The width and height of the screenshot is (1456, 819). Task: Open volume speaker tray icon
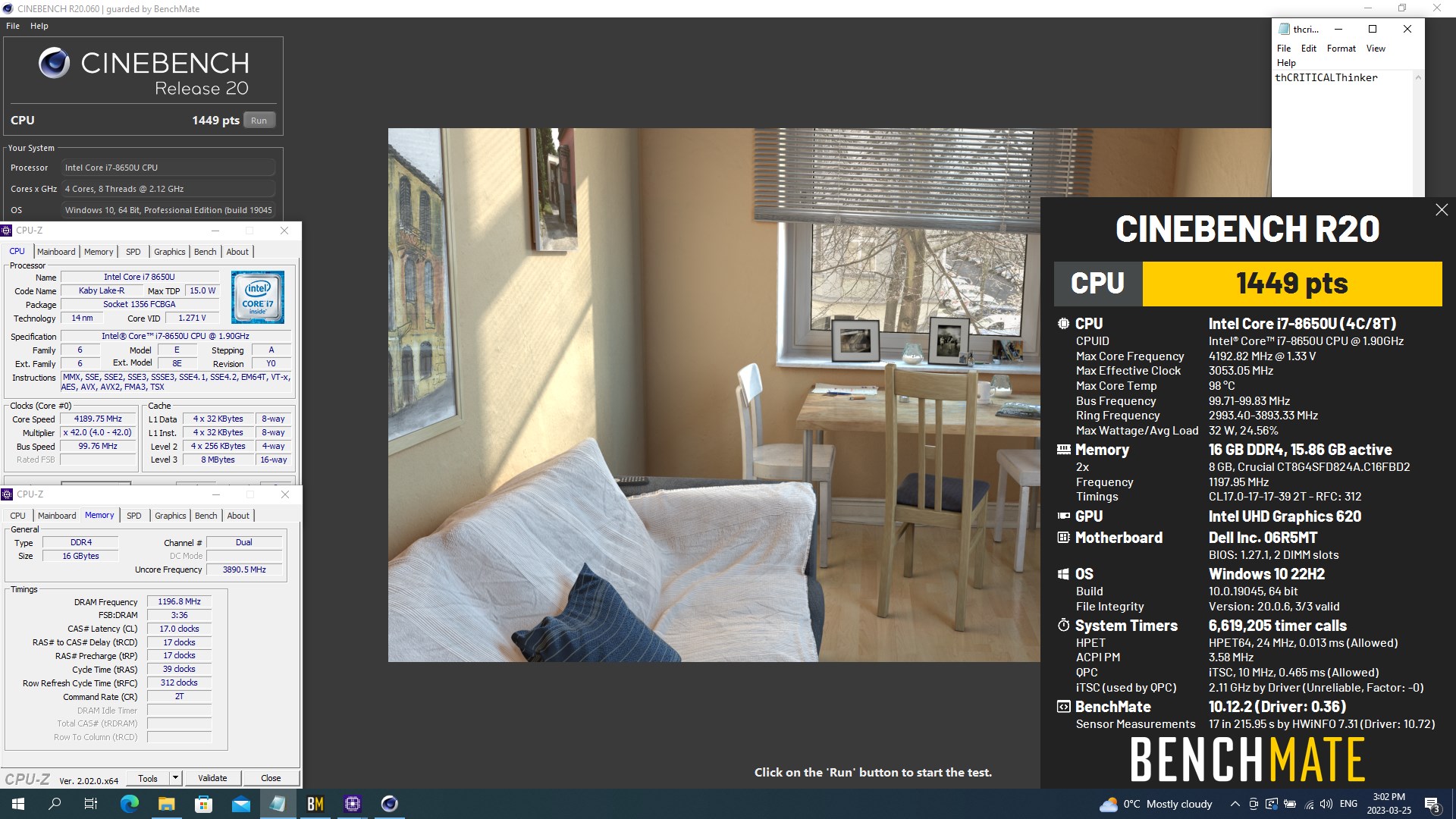click(1326, 804)
